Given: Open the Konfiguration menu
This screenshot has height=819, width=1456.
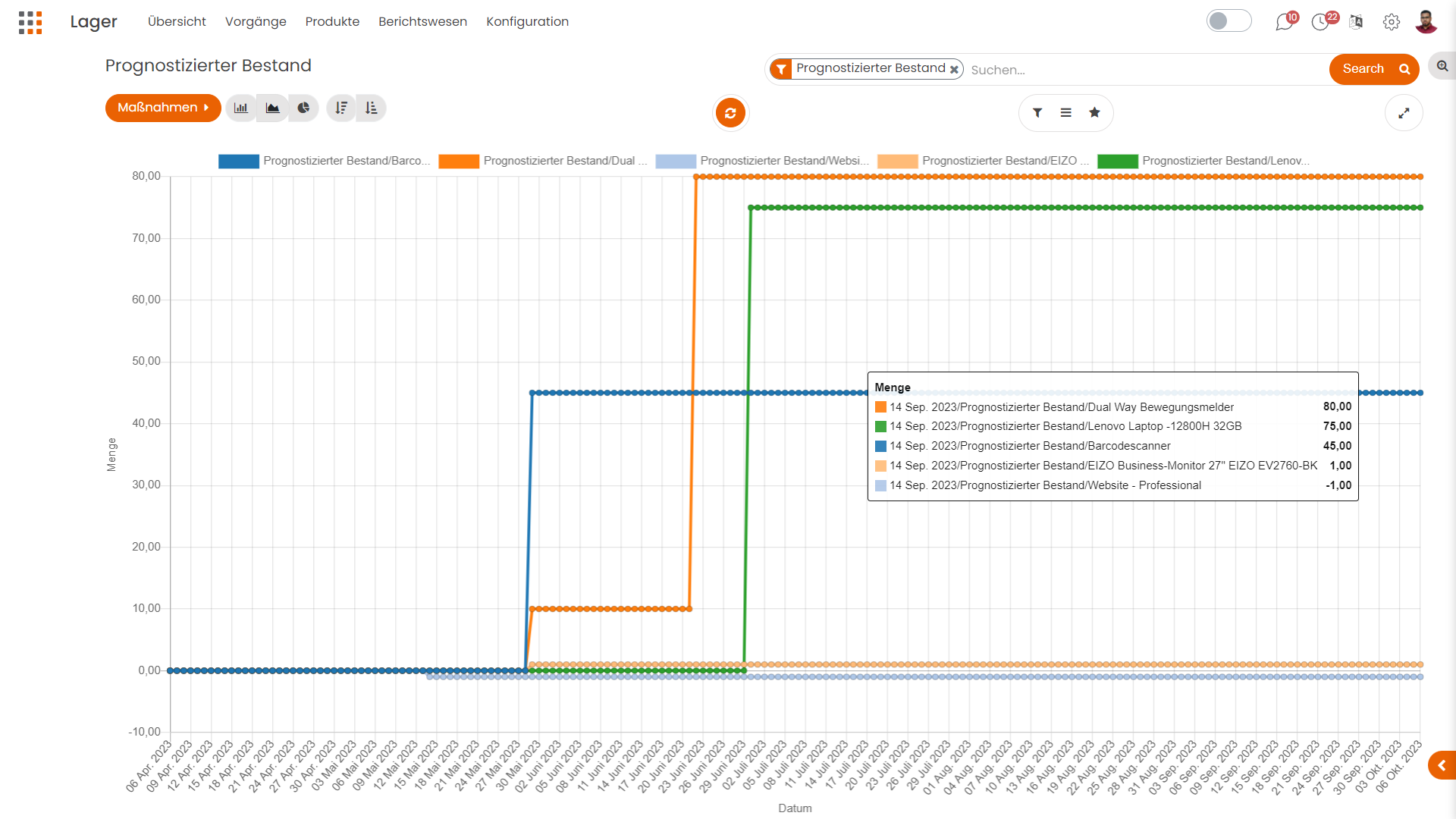Looking at the screenshot, I should pos(527,21).
